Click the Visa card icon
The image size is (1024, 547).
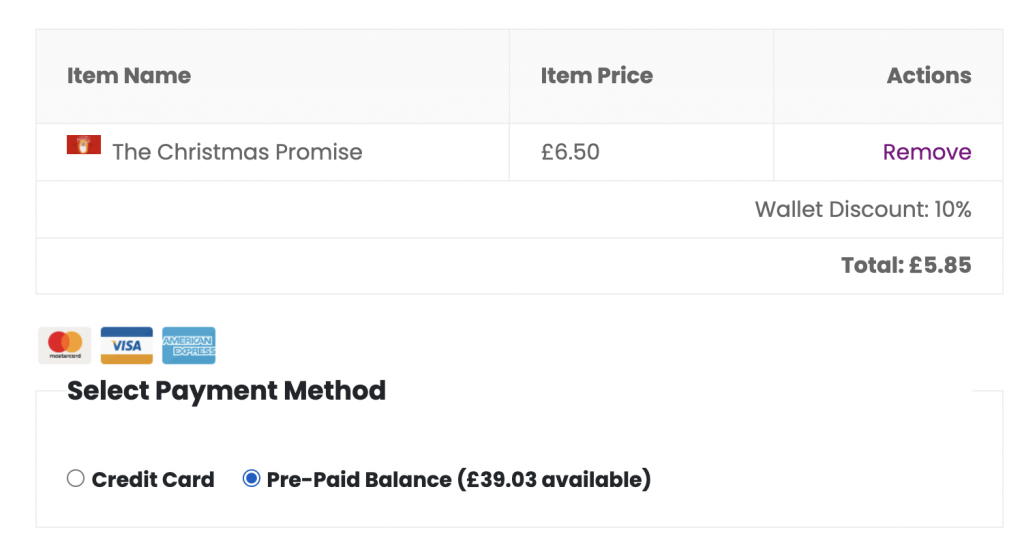(x=127, y=345)
